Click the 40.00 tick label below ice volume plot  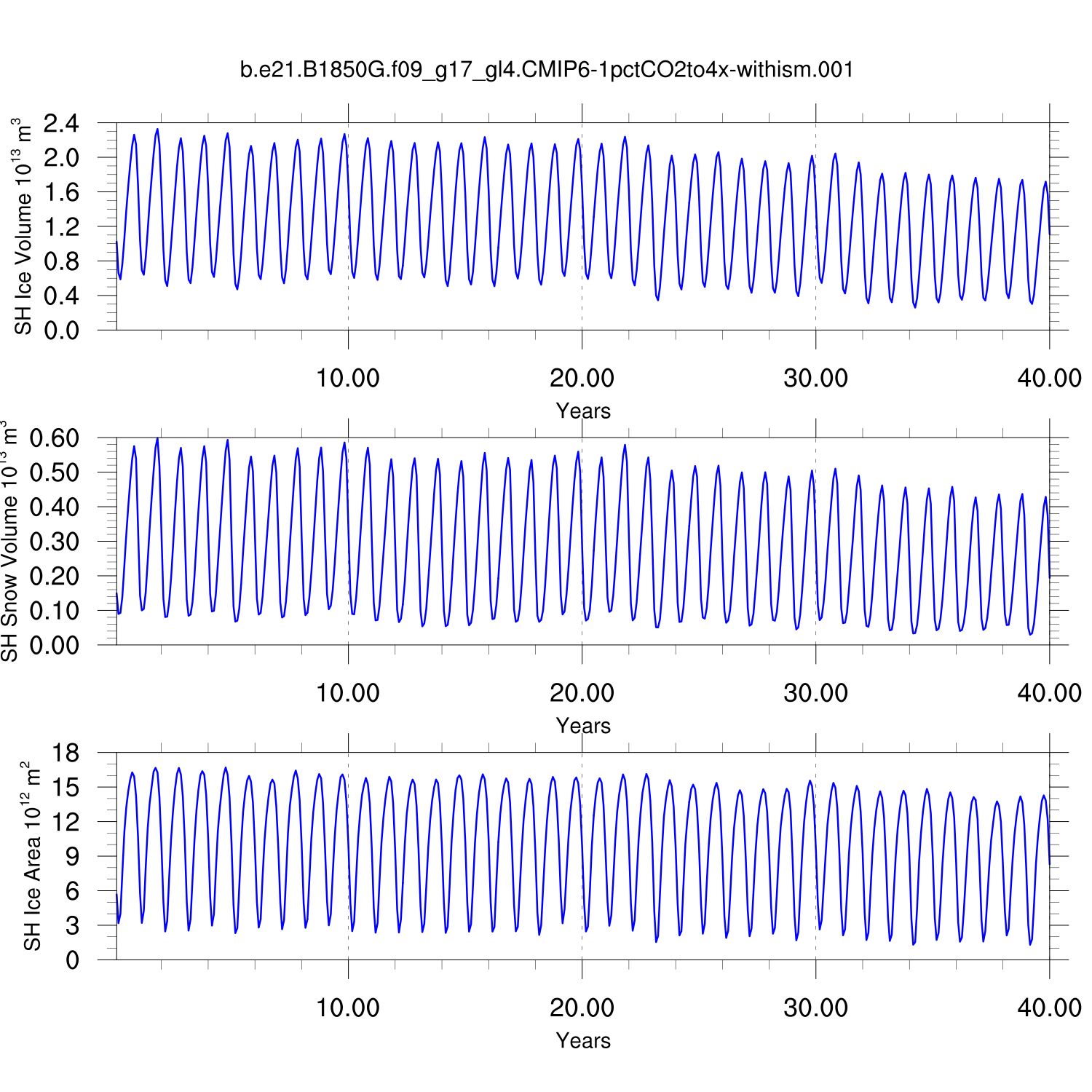(1049, 379)
